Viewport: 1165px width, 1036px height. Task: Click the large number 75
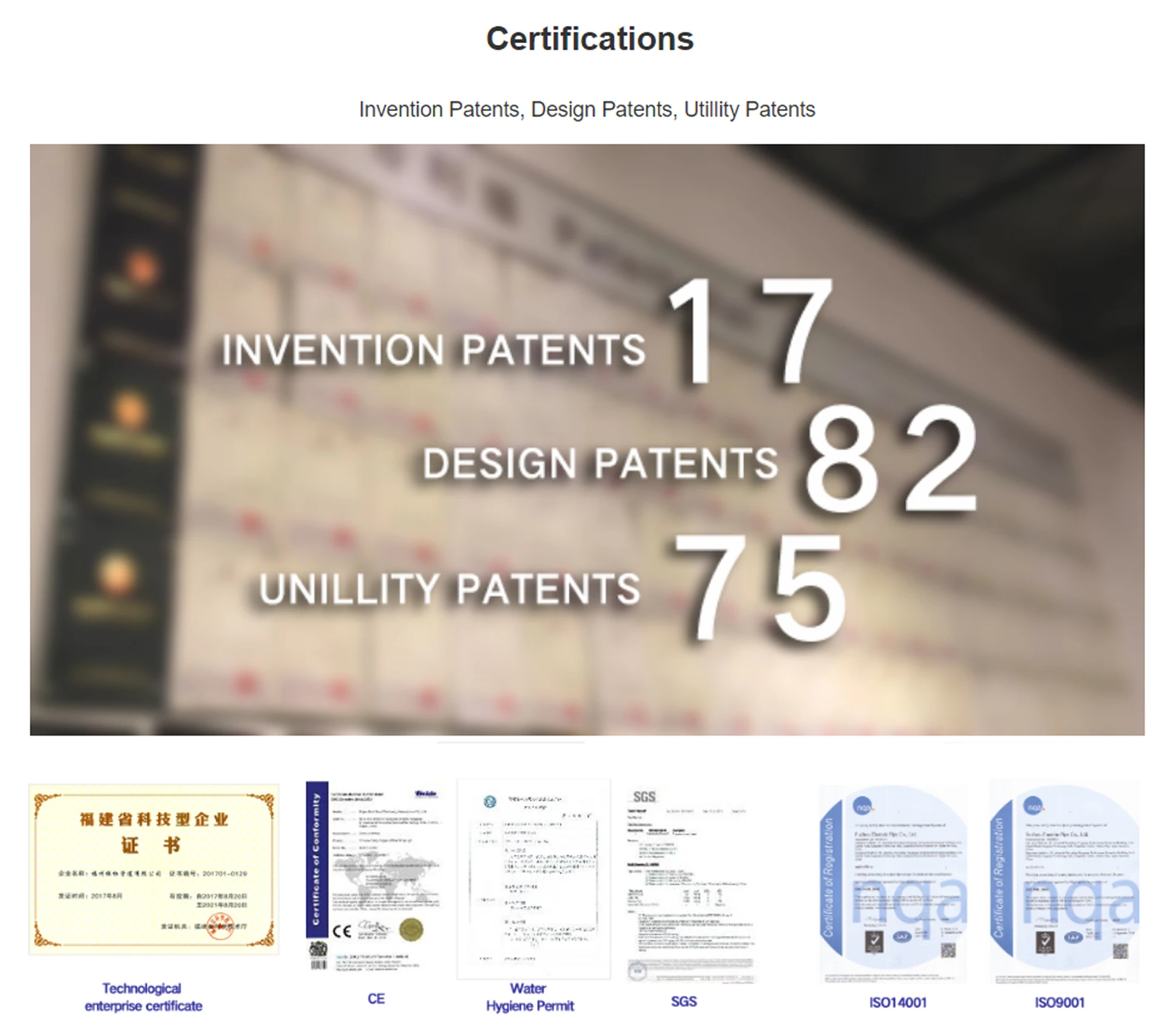(x=758, y=587)
